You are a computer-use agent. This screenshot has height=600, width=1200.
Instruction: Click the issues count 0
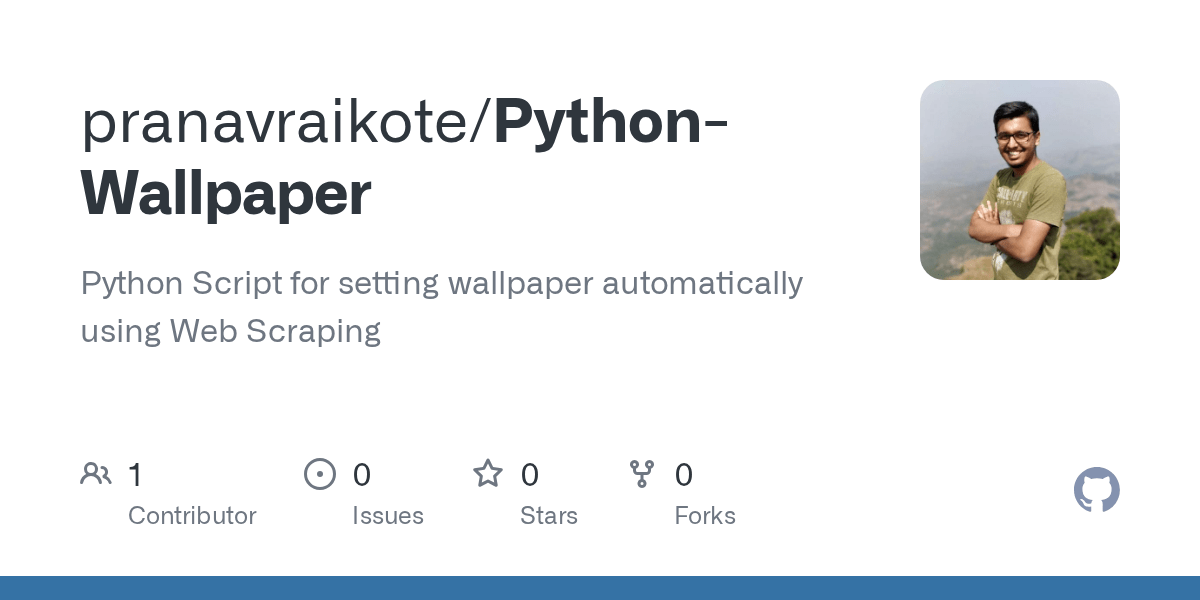point(362,475)
